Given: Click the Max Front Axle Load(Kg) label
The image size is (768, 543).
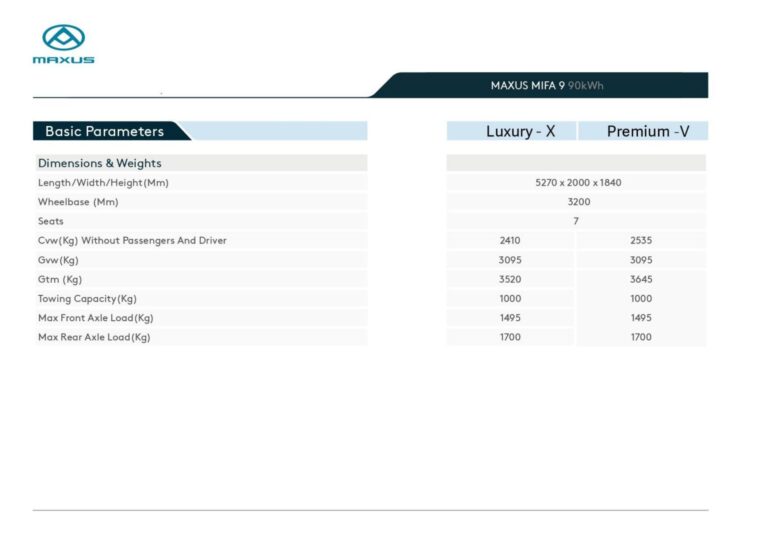Looking at the screenshot, I should click(96, 318).
